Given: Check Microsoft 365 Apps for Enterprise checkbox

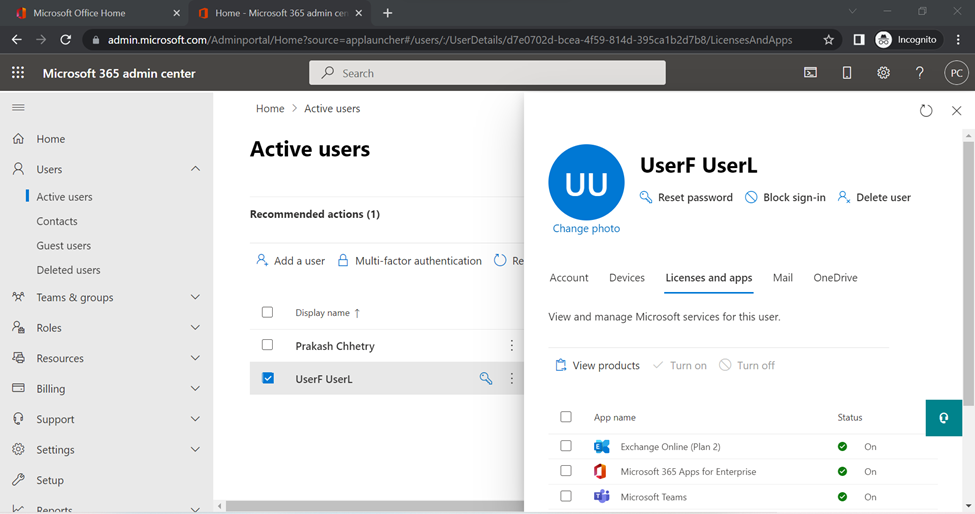Looking at the screenshot, I should tap(566, 470).
